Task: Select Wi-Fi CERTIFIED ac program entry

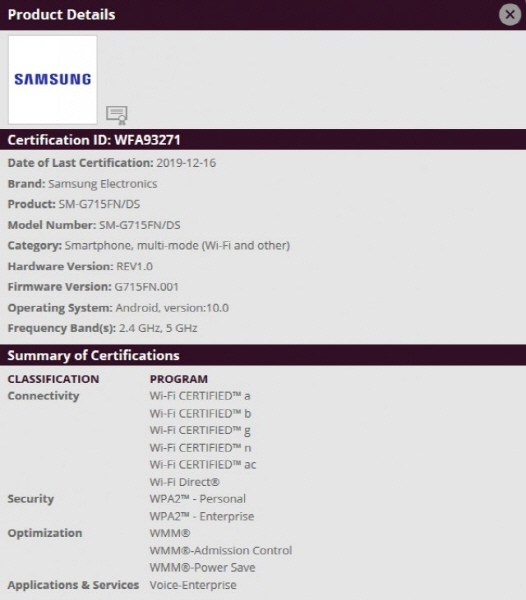Action: coord(203,465)
